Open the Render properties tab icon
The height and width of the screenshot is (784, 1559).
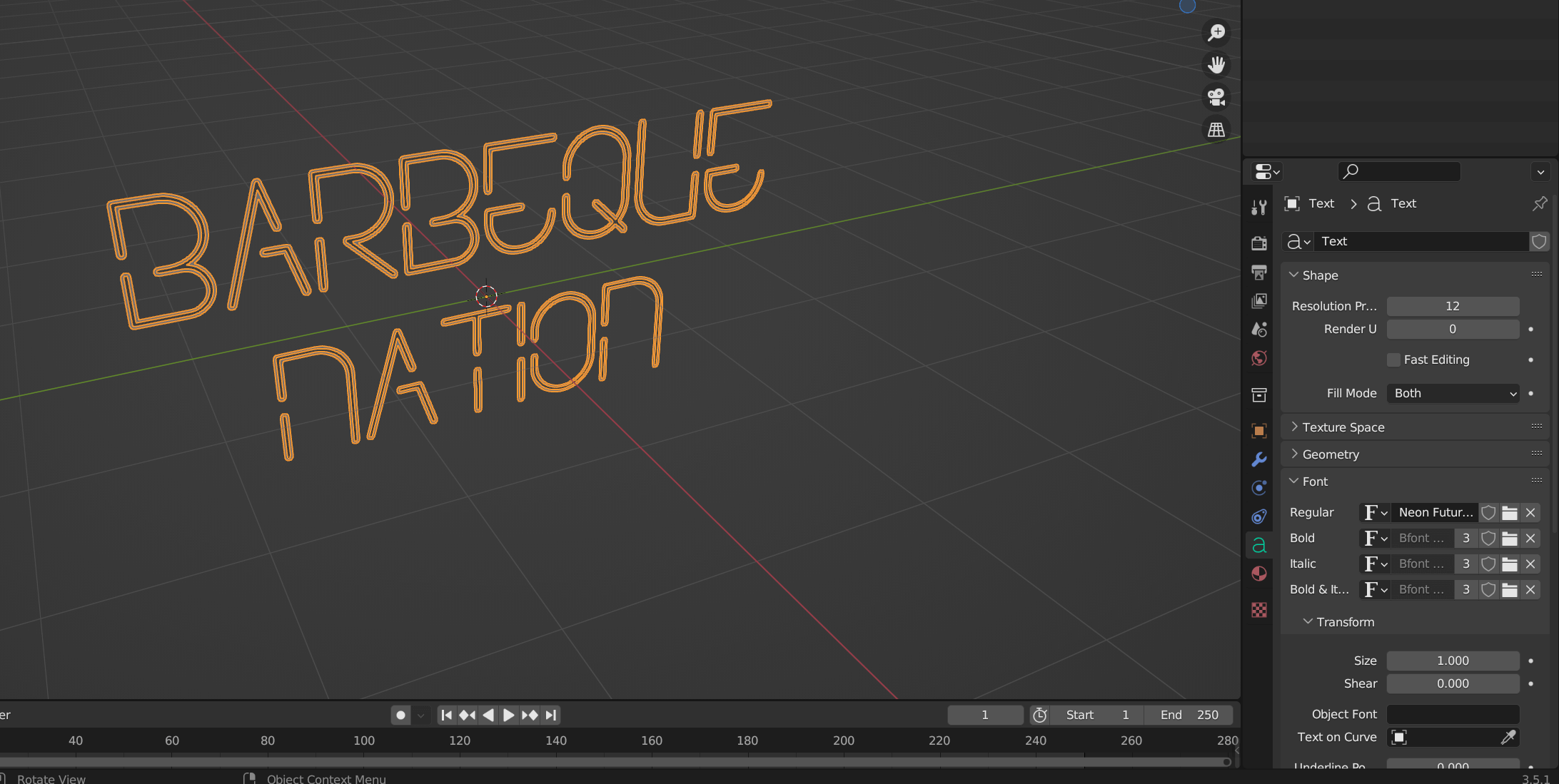pos(1259,243)
